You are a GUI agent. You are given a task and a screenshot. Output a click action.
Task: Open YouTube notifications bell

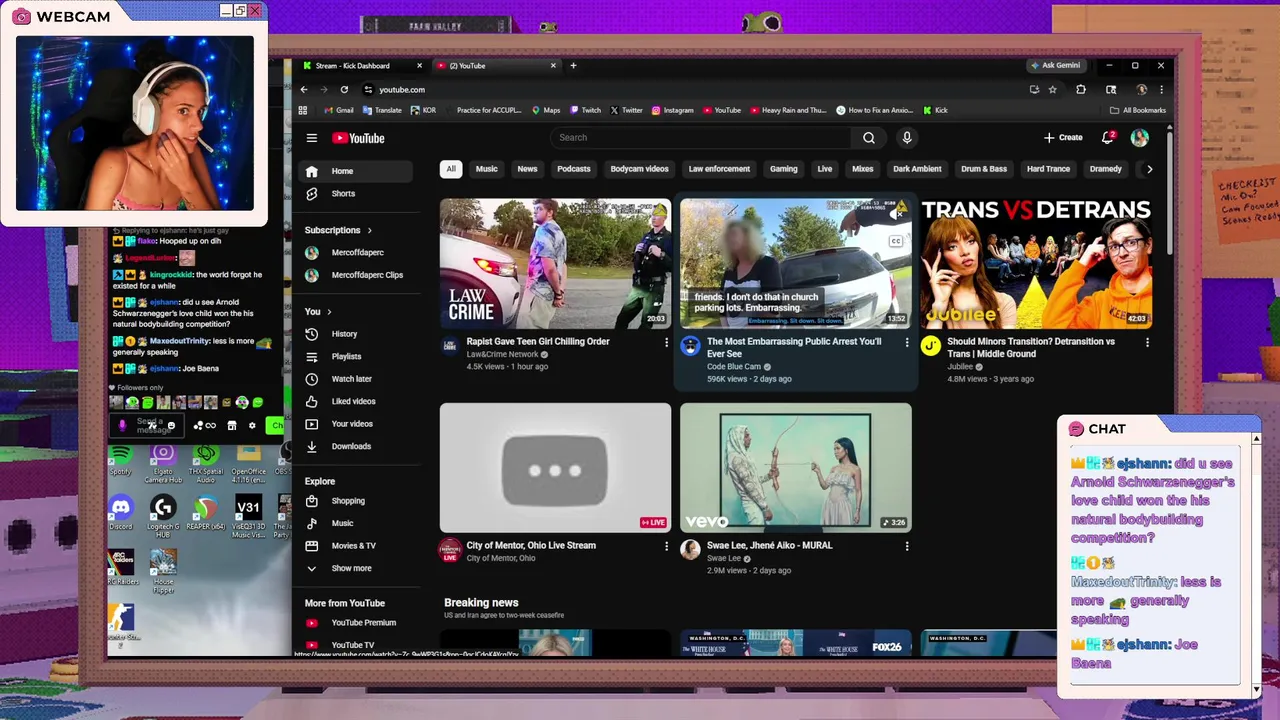pos(1108,138)
